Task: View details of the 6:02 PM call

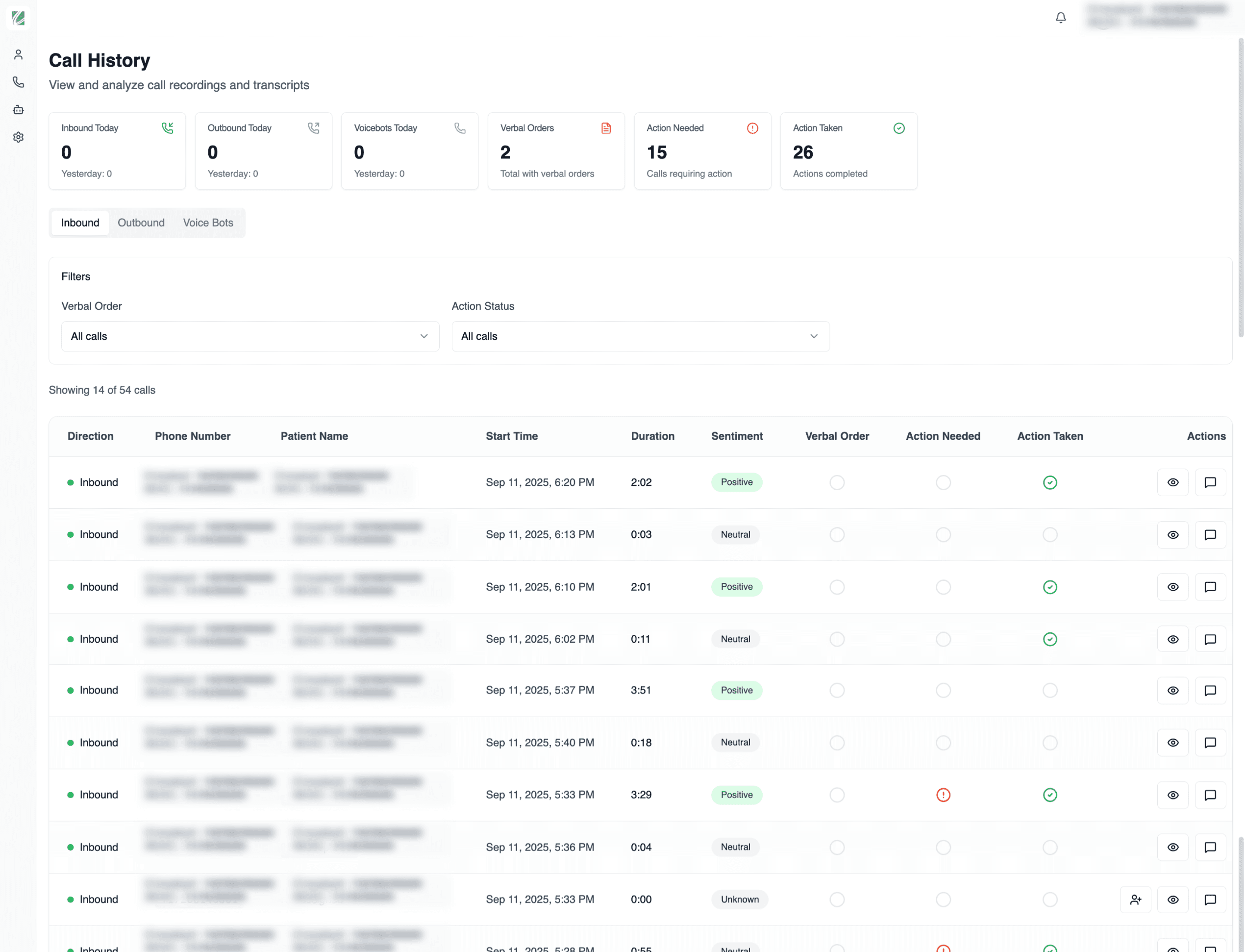Action: (x=1172, y=639)
